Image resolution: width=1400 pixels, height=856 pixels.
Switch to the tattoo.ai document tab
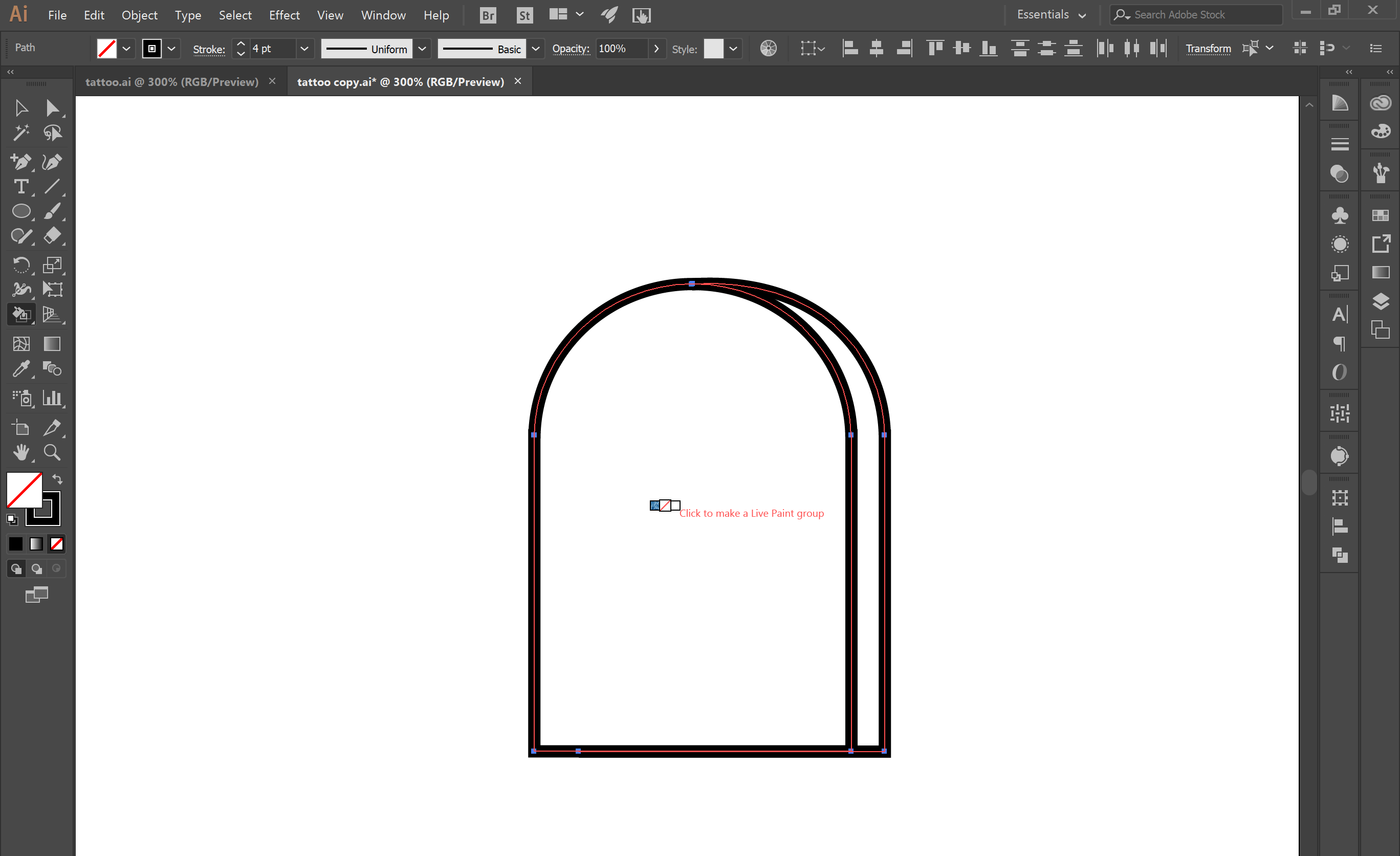click(x=171, y=82)
